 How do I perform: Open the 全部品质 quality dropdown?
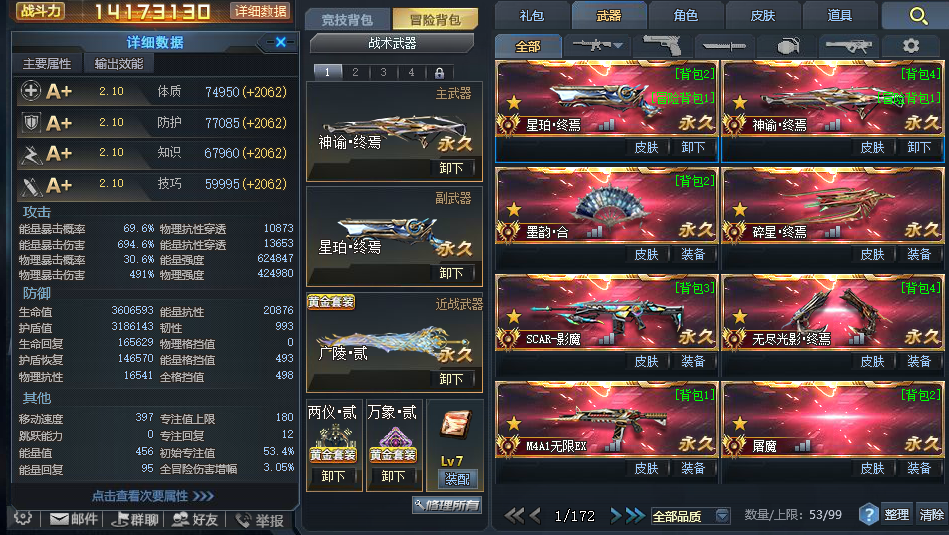[690, 516]
